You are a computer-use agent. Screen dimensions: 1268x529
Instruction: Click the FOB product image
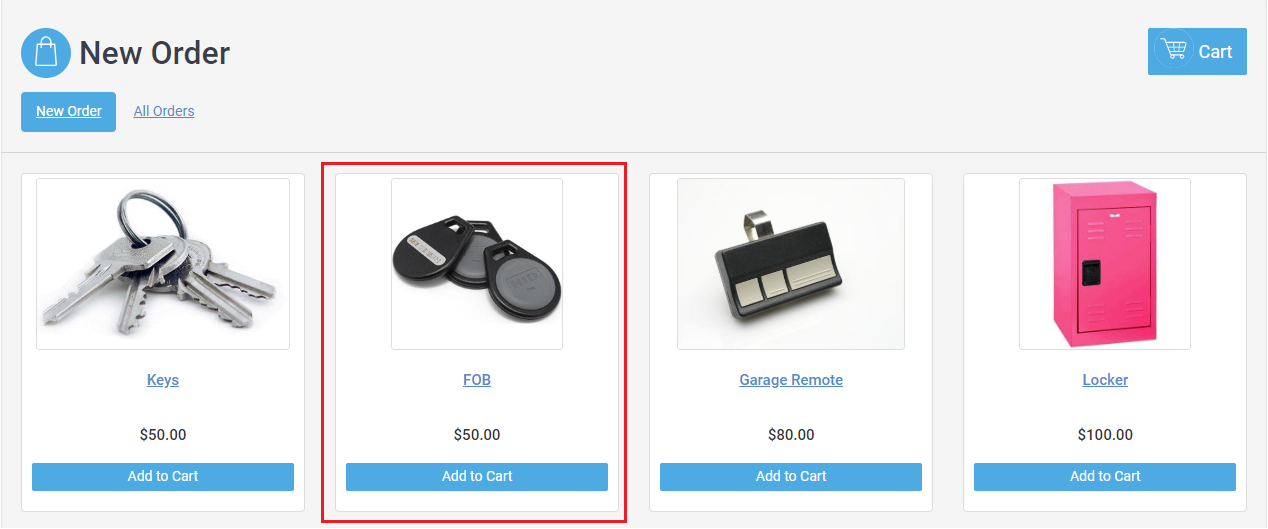(477, 264)
